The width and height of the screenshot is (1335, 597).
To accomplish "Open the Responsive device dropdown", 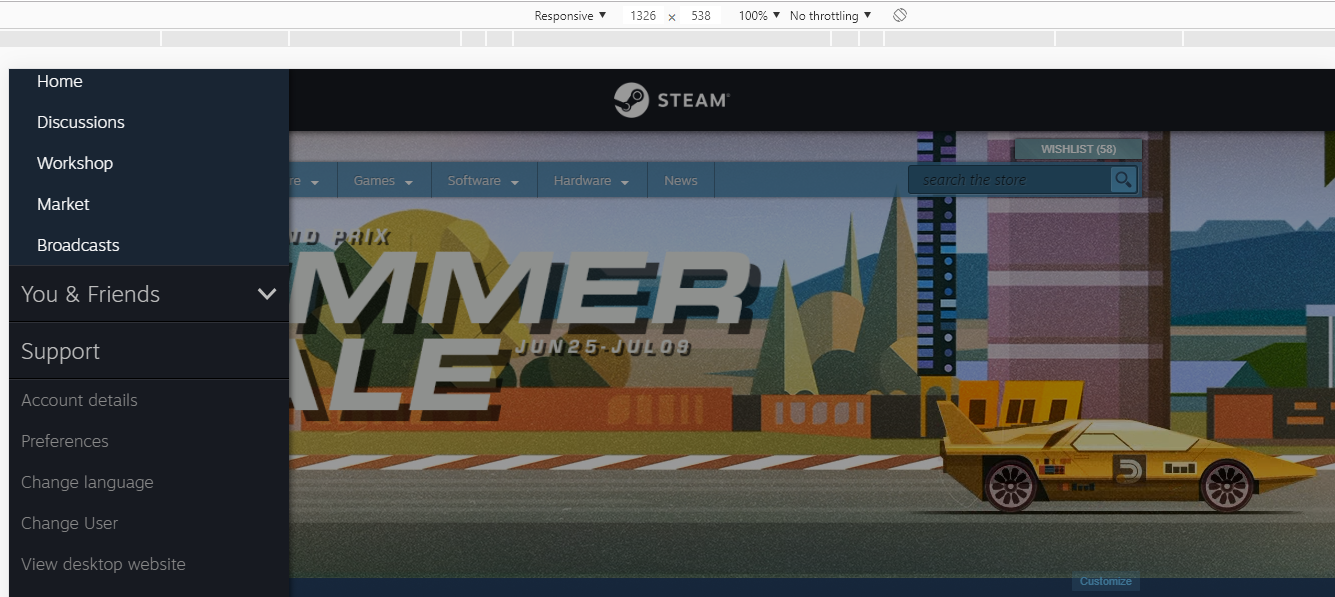I will (570, 16).
